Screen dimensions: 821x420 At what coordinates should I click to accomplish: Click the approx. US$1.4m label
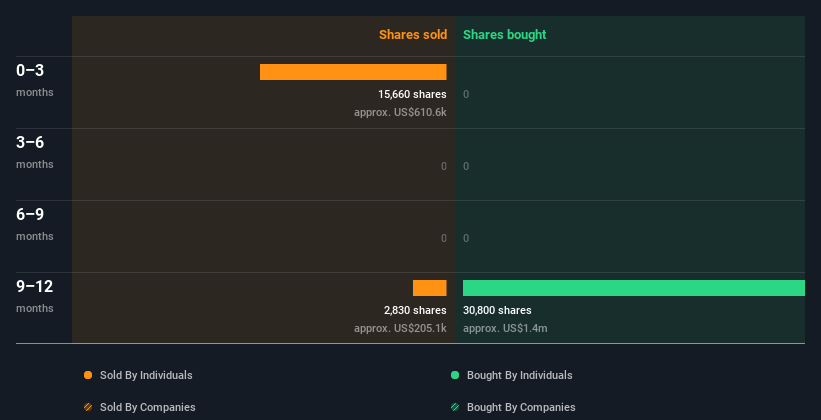pos(505,328)
